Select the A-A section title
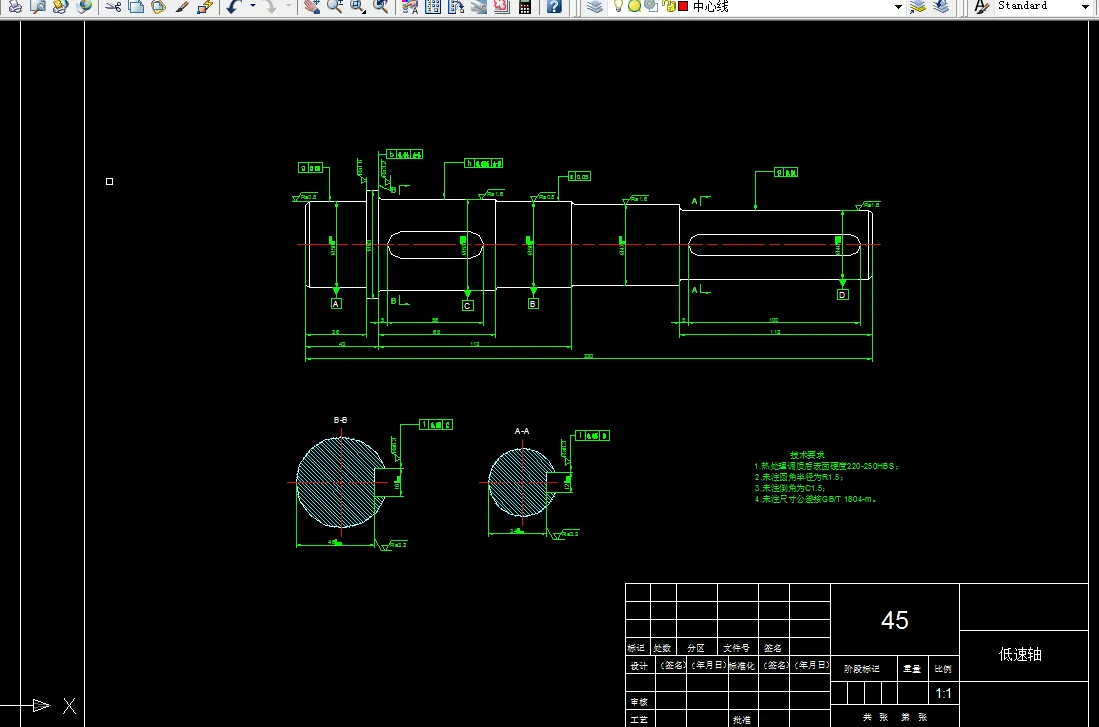 (x=522, y=431)
